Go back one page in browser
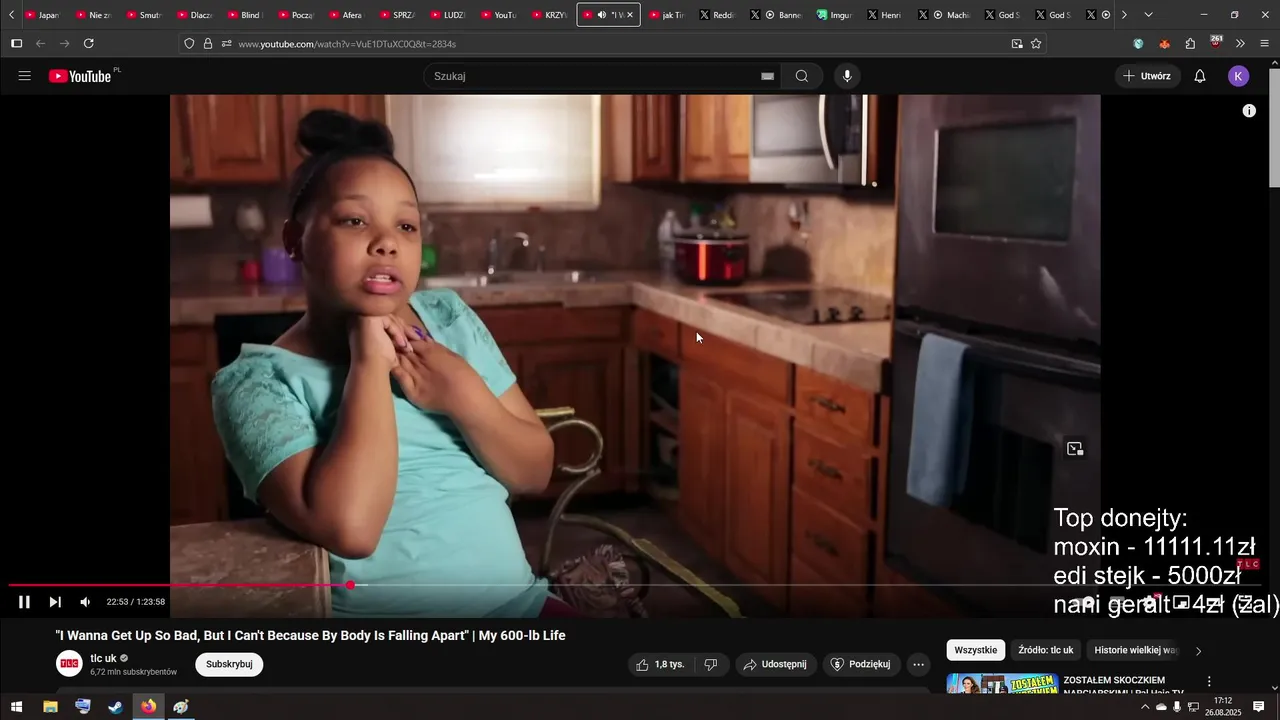1280x720 pixels. tap(40, 44)
